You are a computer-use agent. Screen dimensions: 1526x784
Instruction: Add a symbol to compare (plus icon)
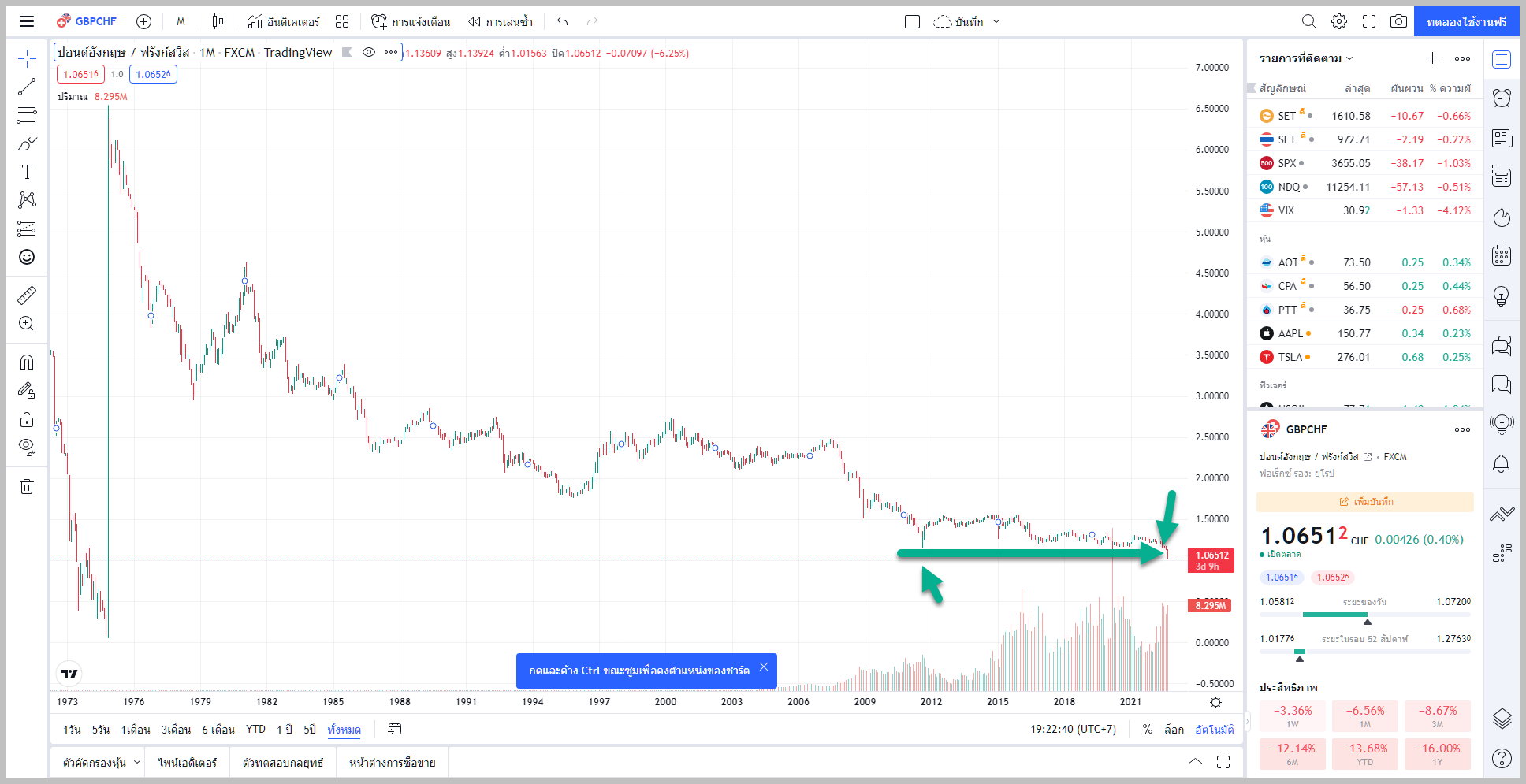(143, 21)
